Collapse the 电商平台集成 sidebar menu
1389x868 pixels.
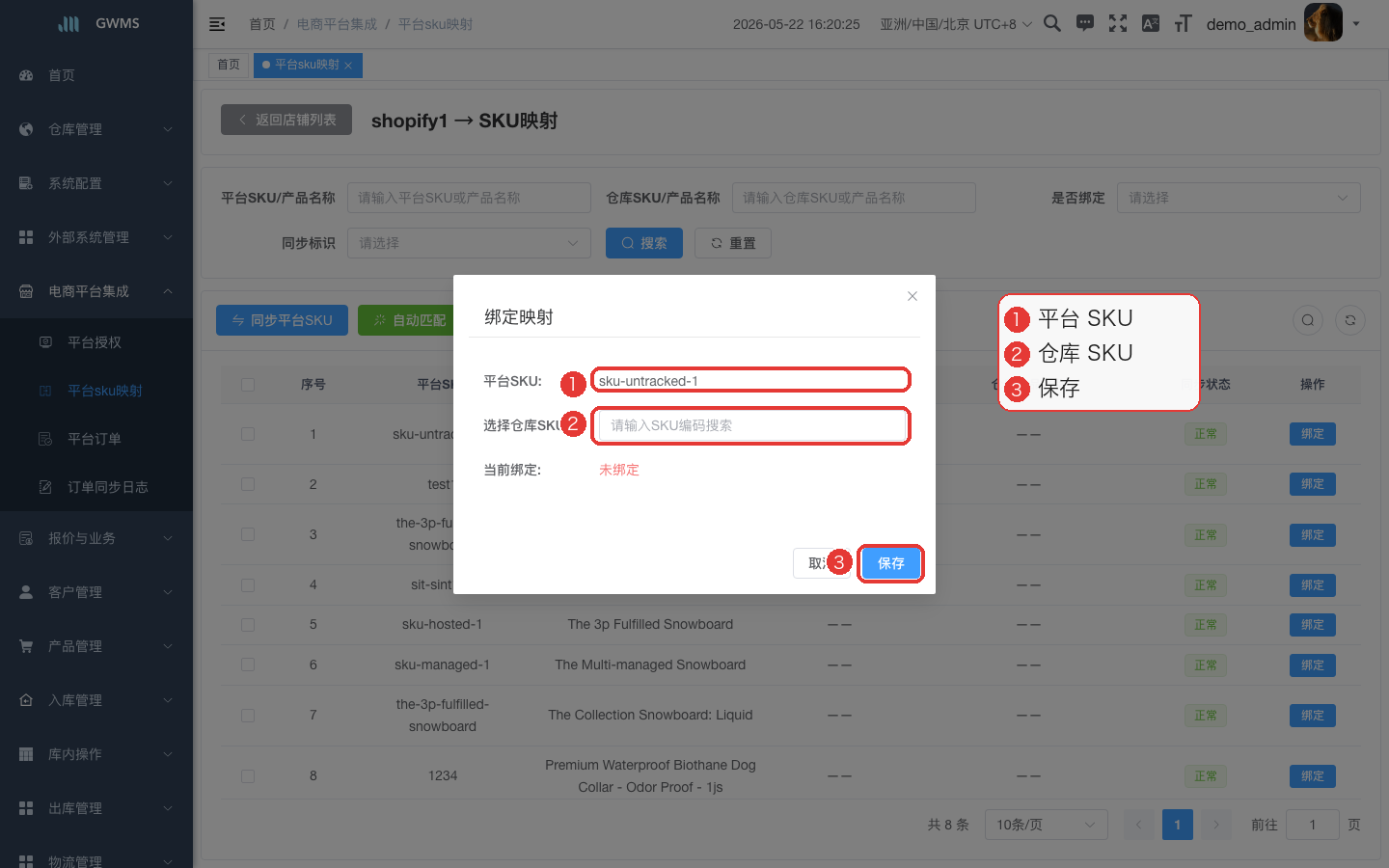click(x=96, y=291)
